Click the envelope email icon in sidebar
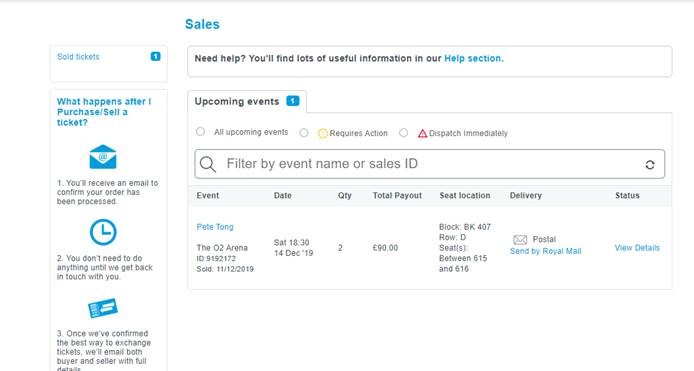This screenshot has width=694, height=371. click(103, 157)
